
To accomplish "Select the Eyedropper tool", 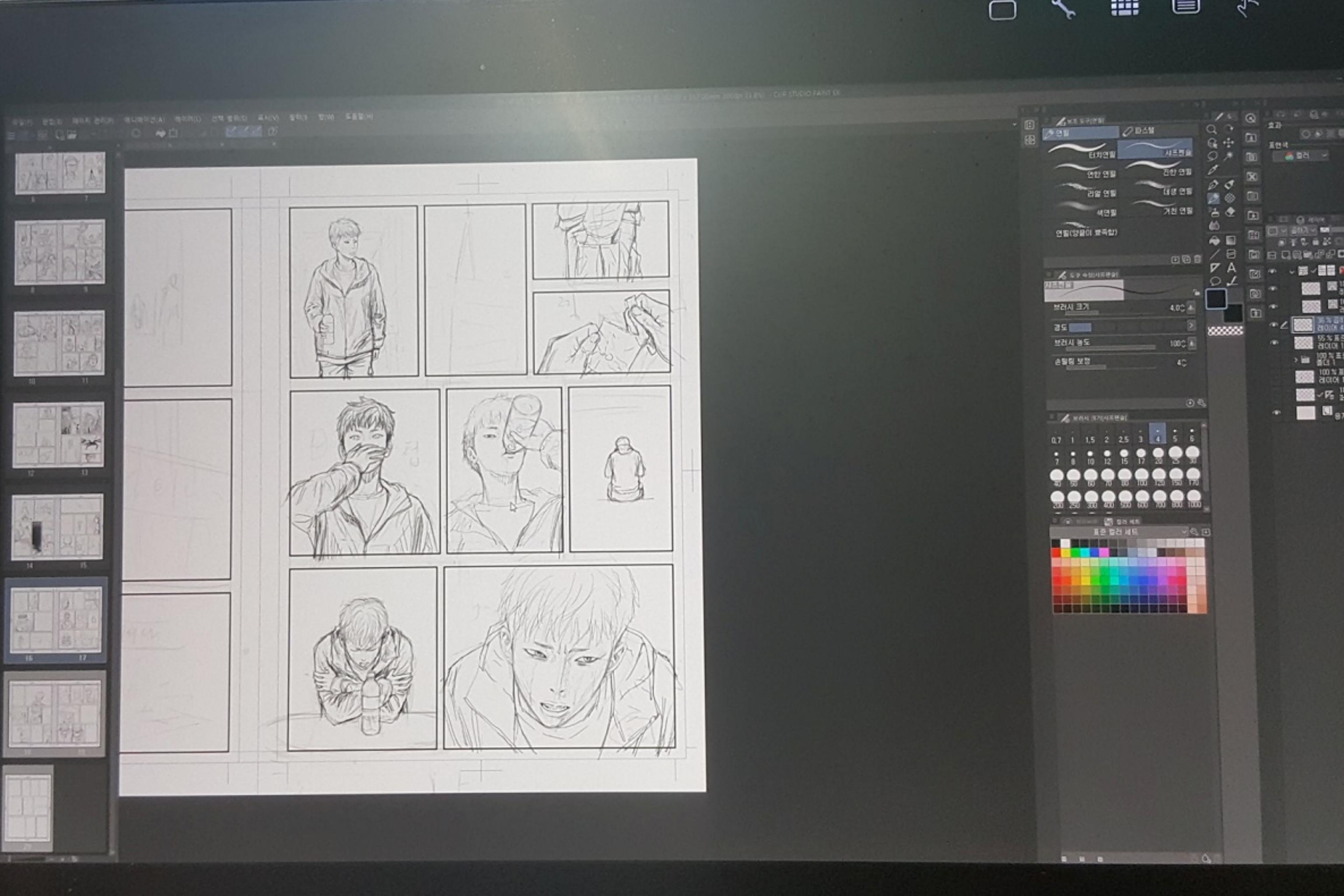I will point(1214,169).
